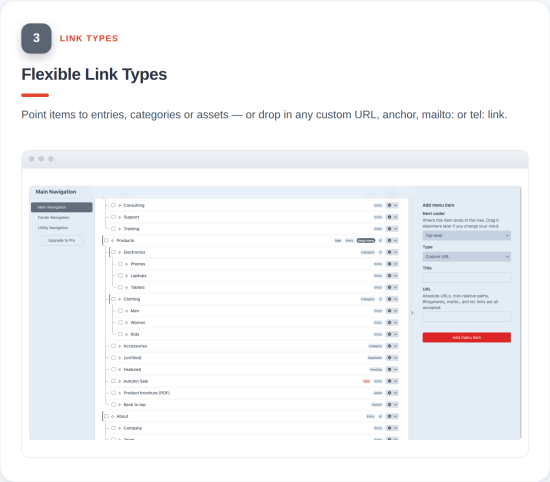Click the move handle icon beside About
This screenshot has height=482, width=550.
coord(113,416)
